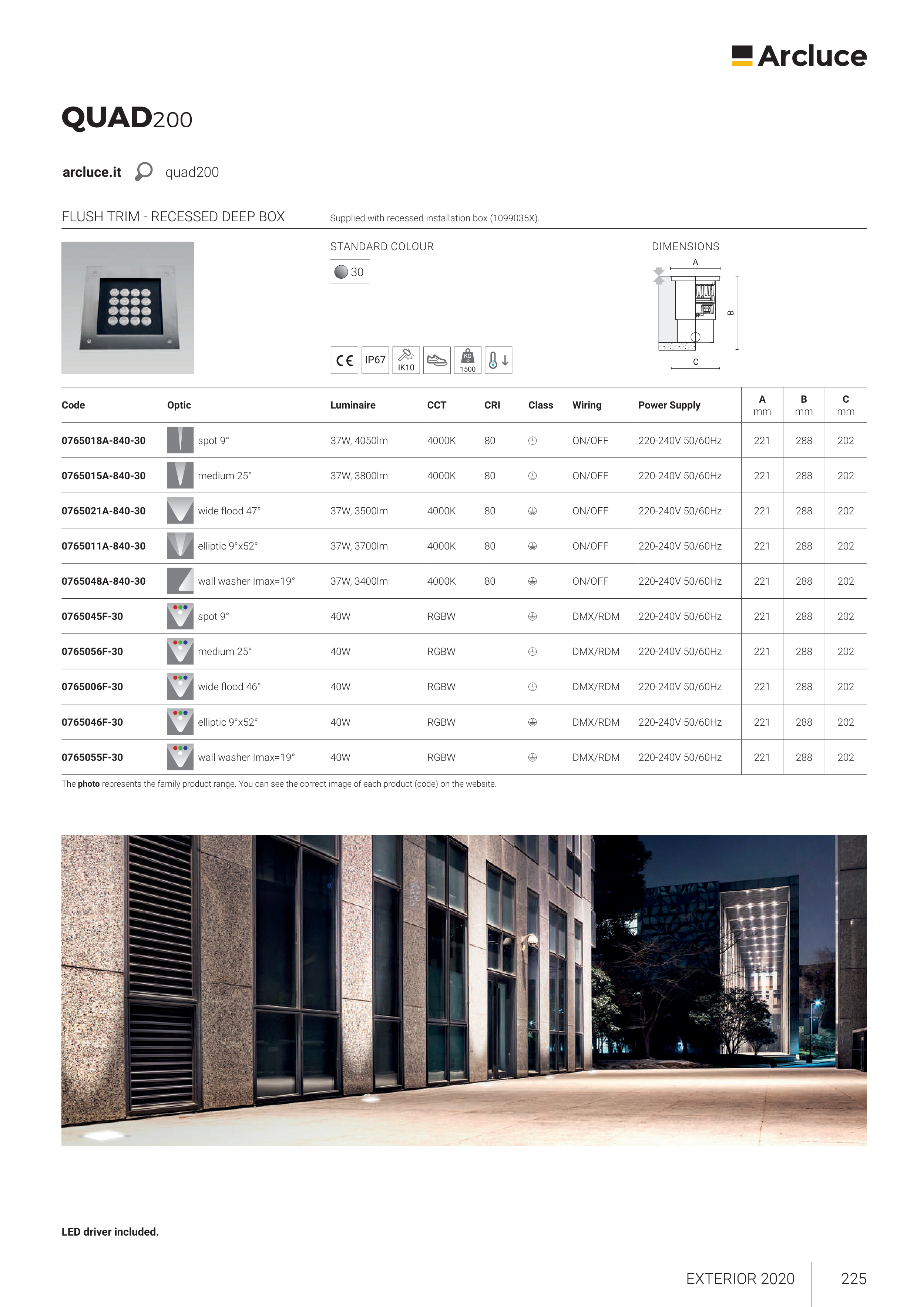The width and height of the screenshot is (924, 1307).
Task: Click the Power Supply column header
Action: coord(669,405)
